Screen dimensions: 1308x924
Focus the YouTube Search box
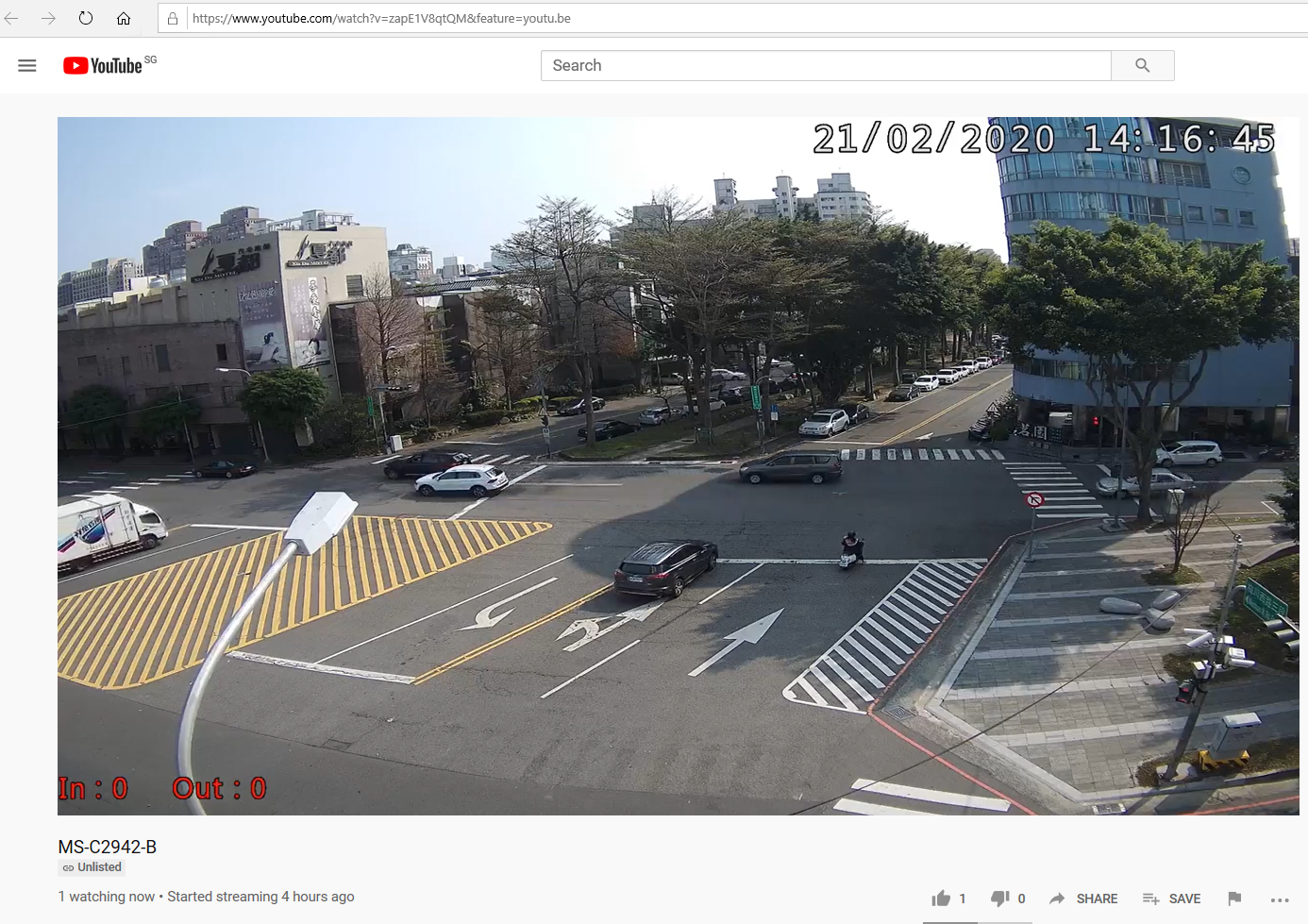pyautogui.click(x=826, y=65)
